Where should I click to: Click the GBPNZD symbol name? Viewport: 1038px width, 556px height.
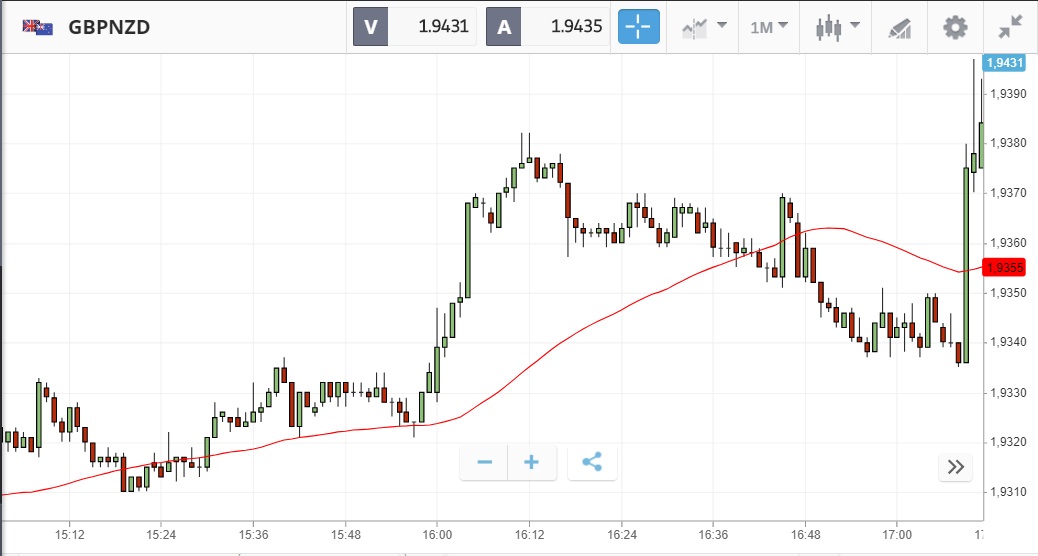(x=109, y=27)
